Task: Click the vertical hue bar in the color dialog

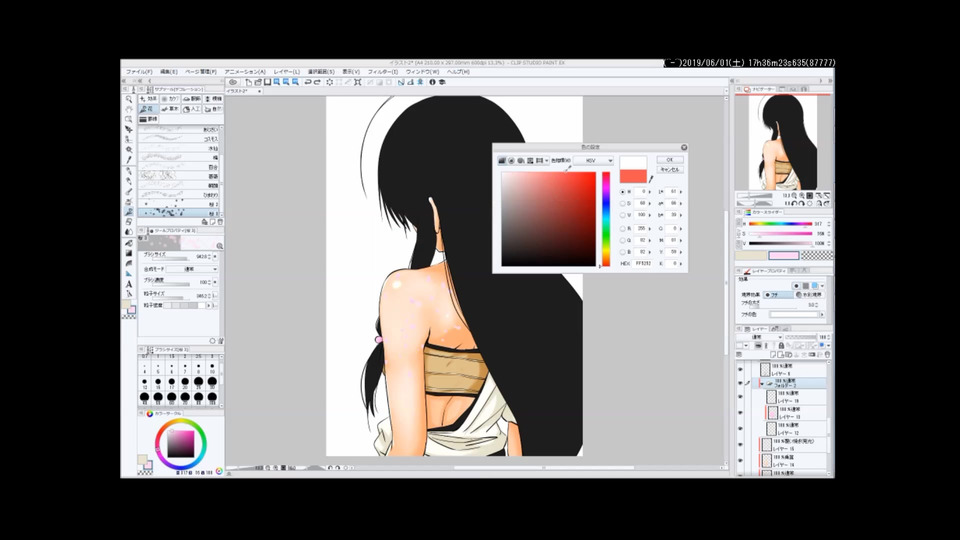Action: [x=606, y=219]
